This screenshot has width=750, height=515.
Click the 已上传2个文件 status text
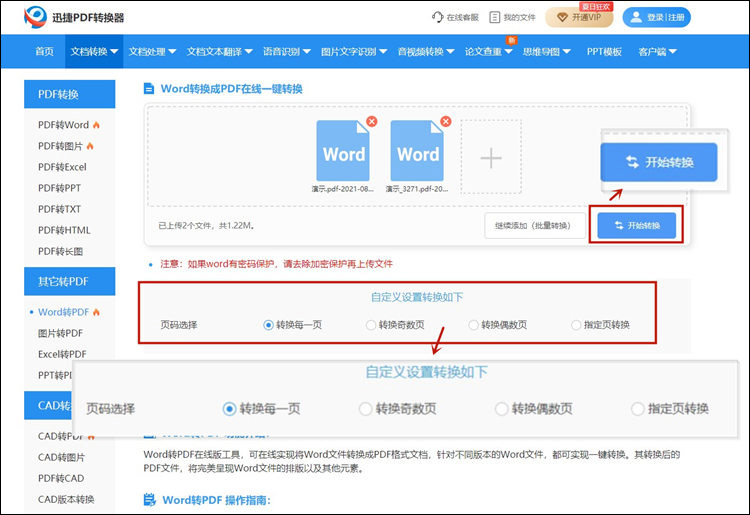[207, 225]
